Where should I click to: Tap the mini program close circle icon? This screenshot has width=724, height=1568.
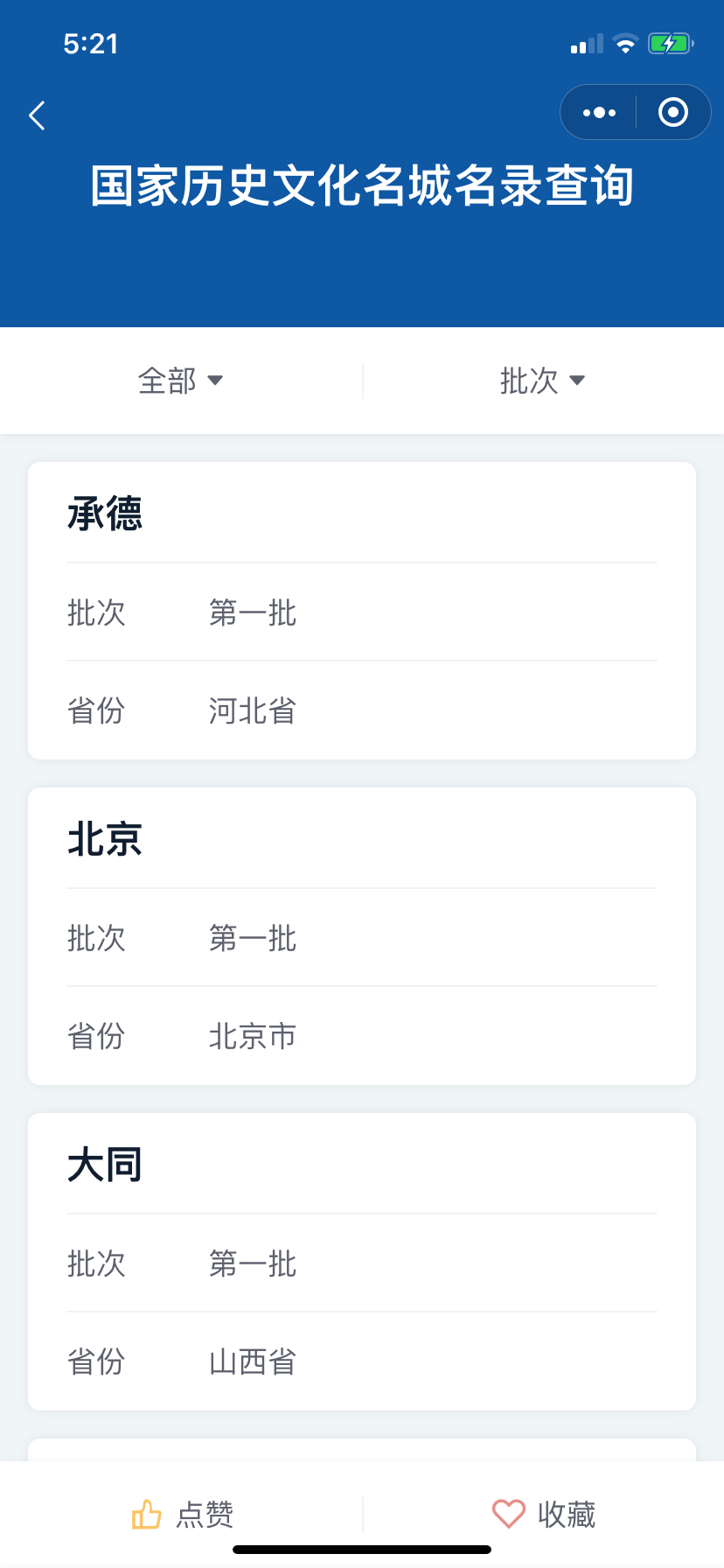click(x=672, y=113)
